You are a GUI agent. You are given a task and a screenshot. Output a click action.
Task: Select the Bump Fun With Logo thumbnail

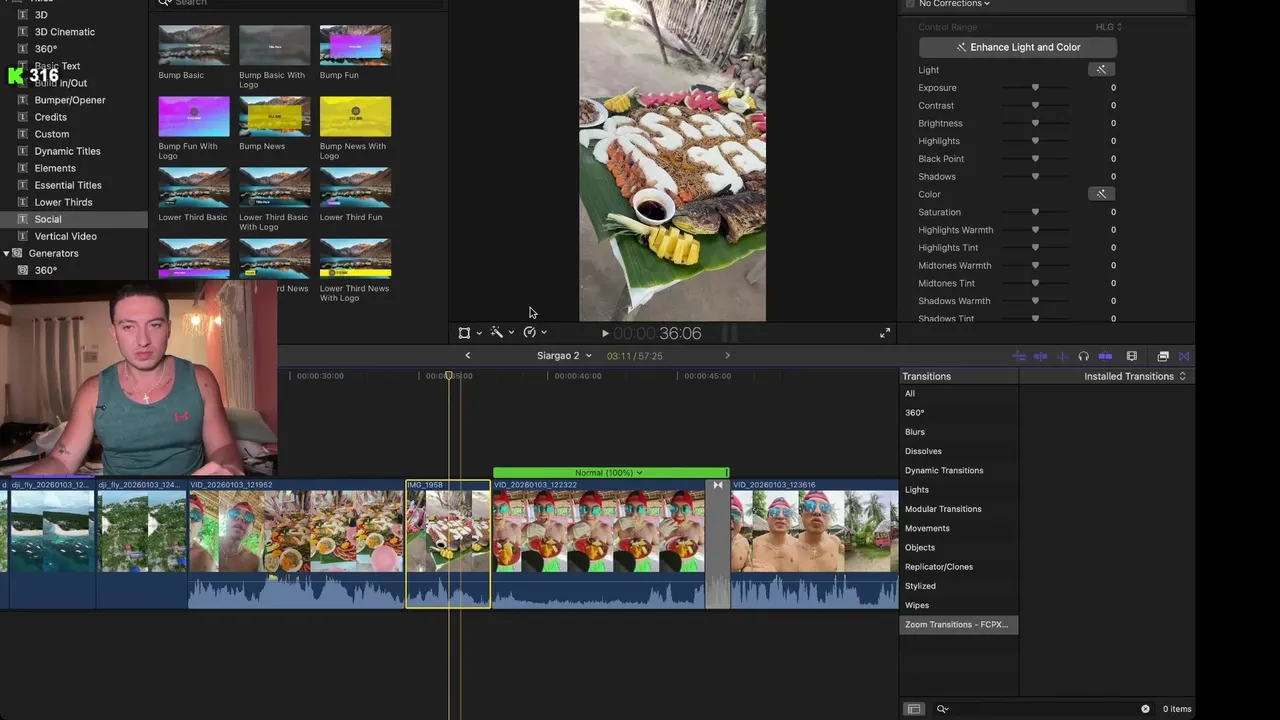(194, 117)
